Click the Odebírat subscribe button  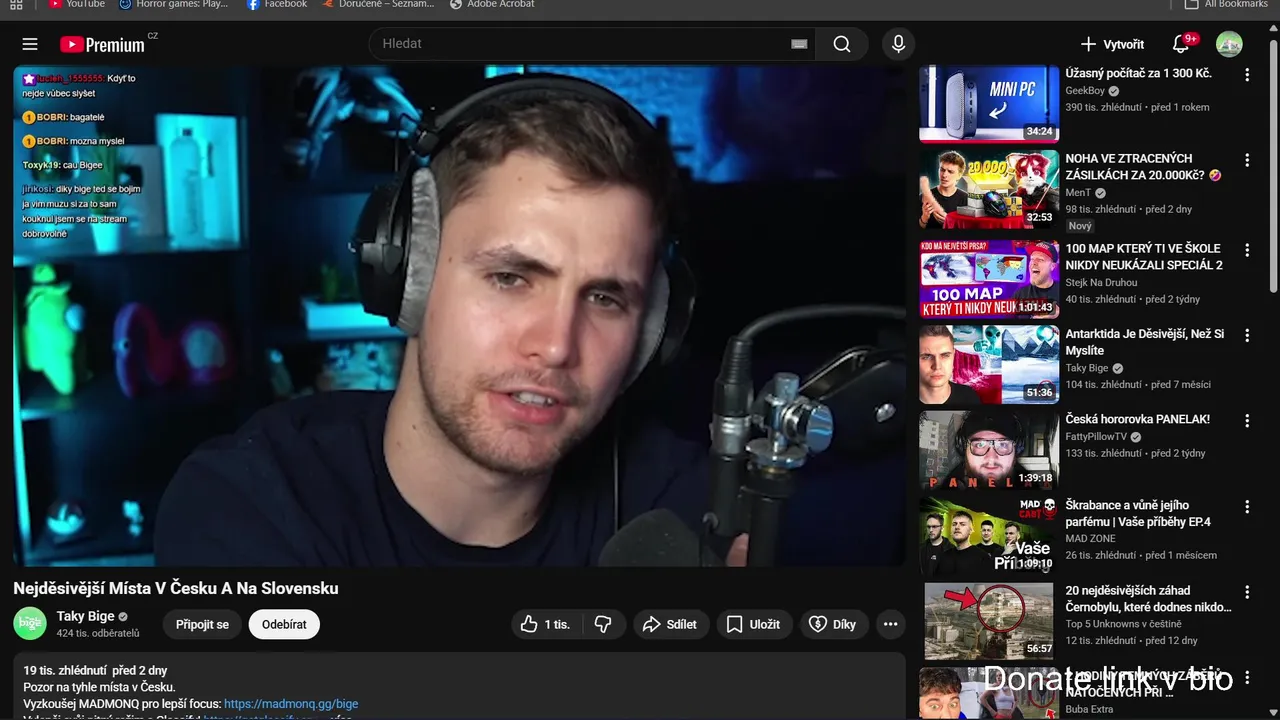coord(284,624)
